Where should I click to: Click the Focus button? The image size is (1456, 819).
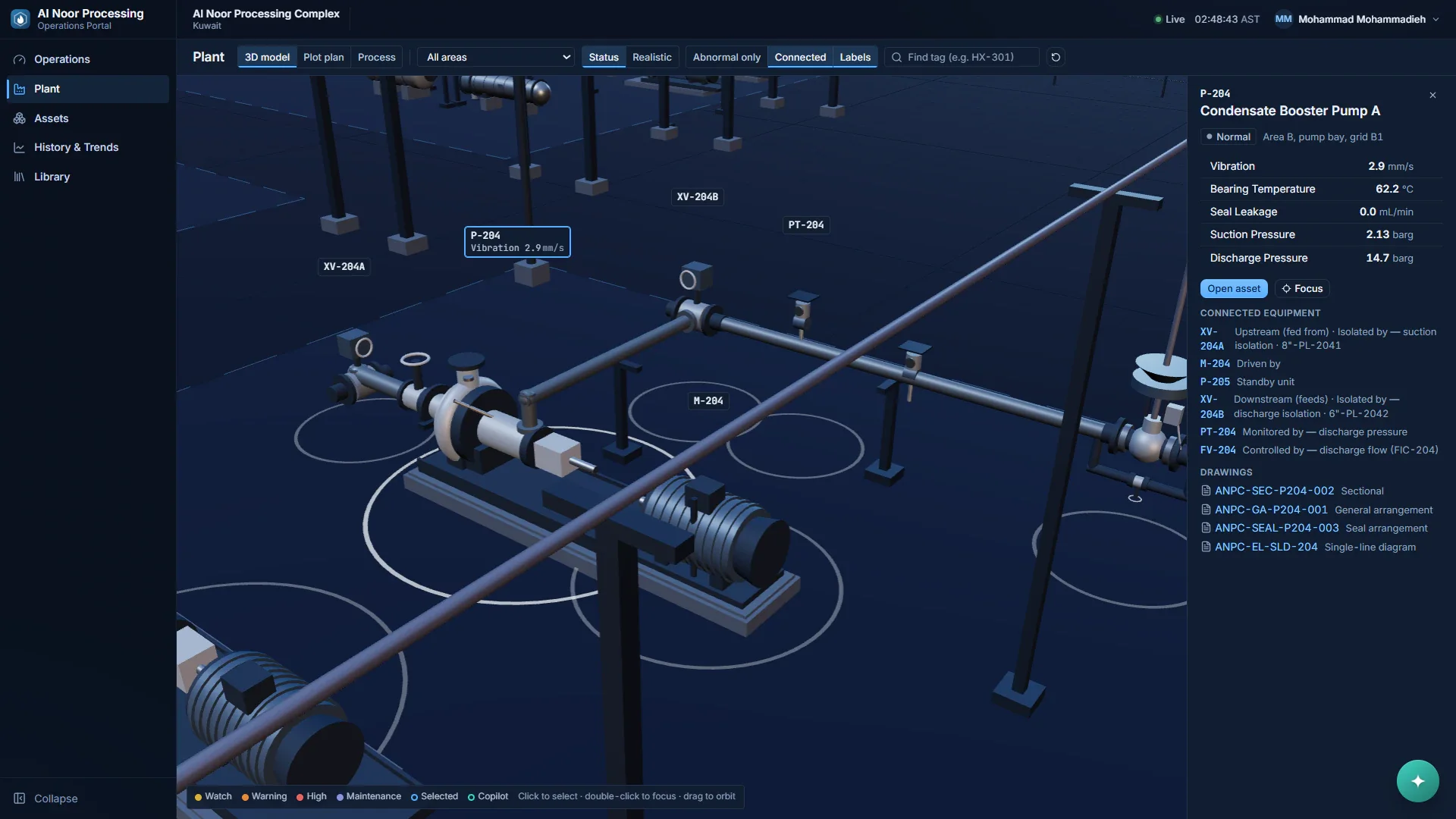pos(1302,288)
